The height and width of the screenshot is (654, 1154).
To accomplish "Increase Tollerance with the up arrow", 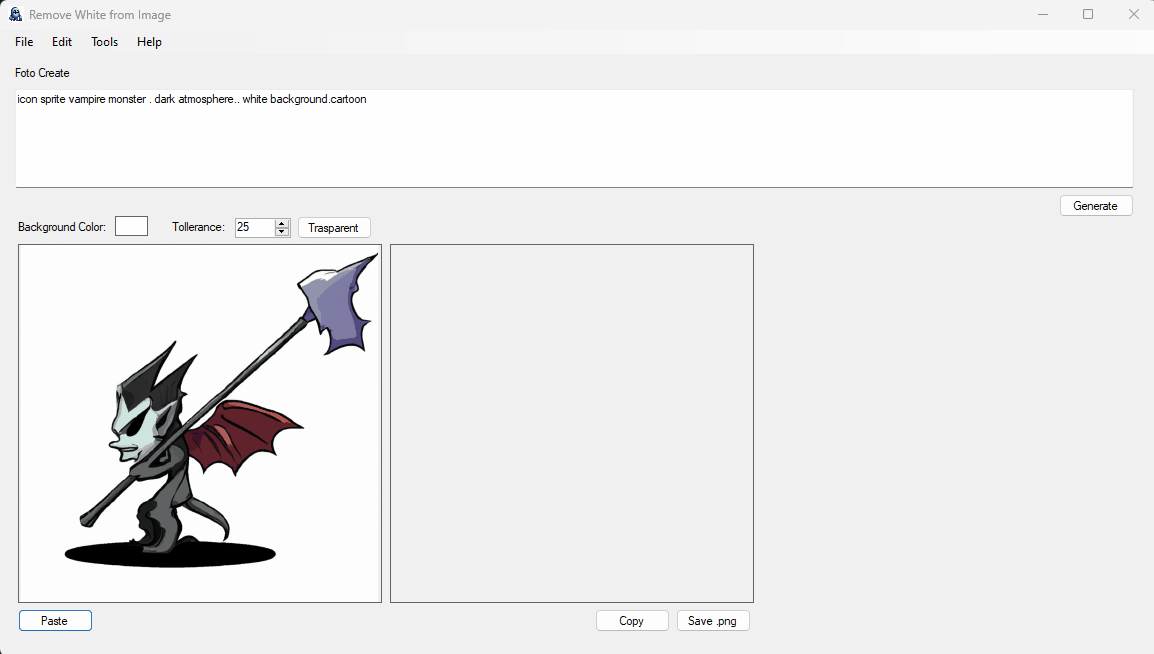I will (282, 224).
